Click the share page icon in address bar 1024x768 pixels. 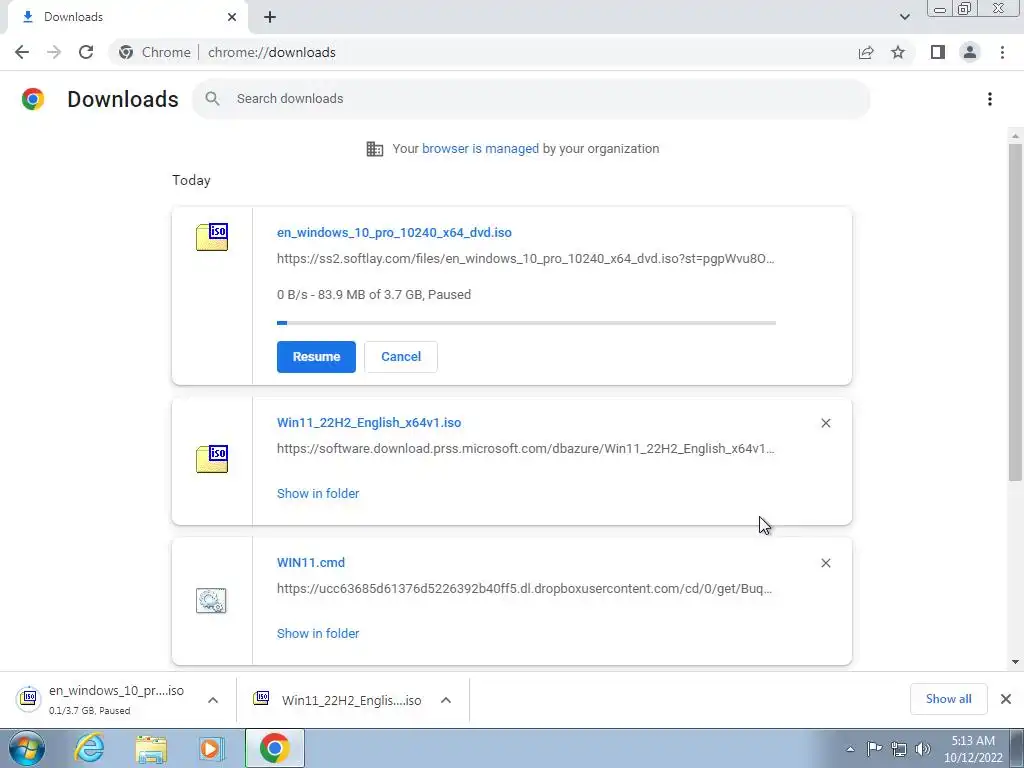point(866,52)
